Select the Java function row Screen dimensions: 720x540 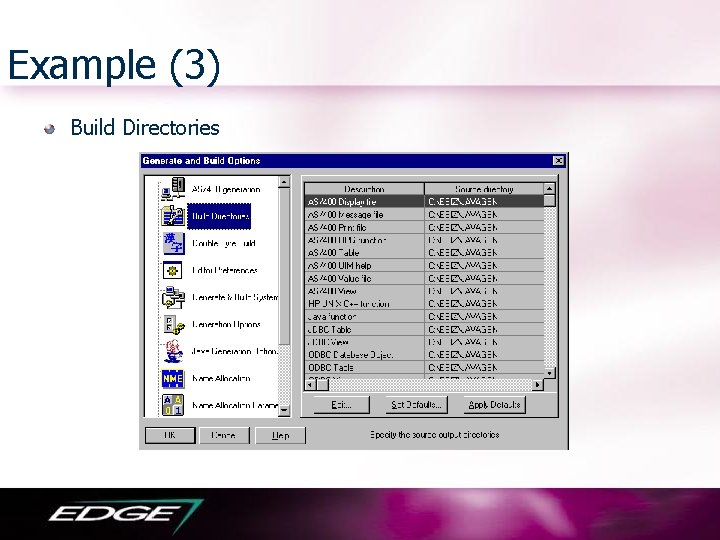424,316
